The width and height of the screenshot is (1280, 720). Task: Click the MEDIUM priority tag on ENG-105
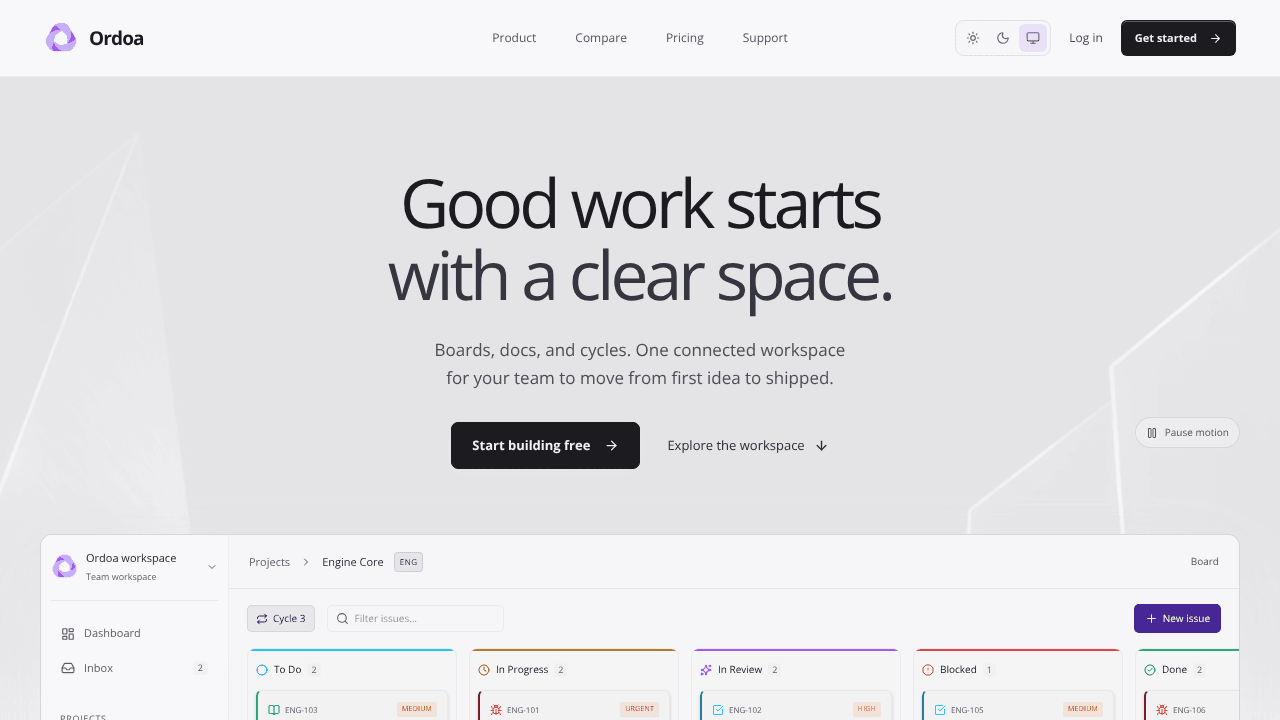click(1083, 709)
